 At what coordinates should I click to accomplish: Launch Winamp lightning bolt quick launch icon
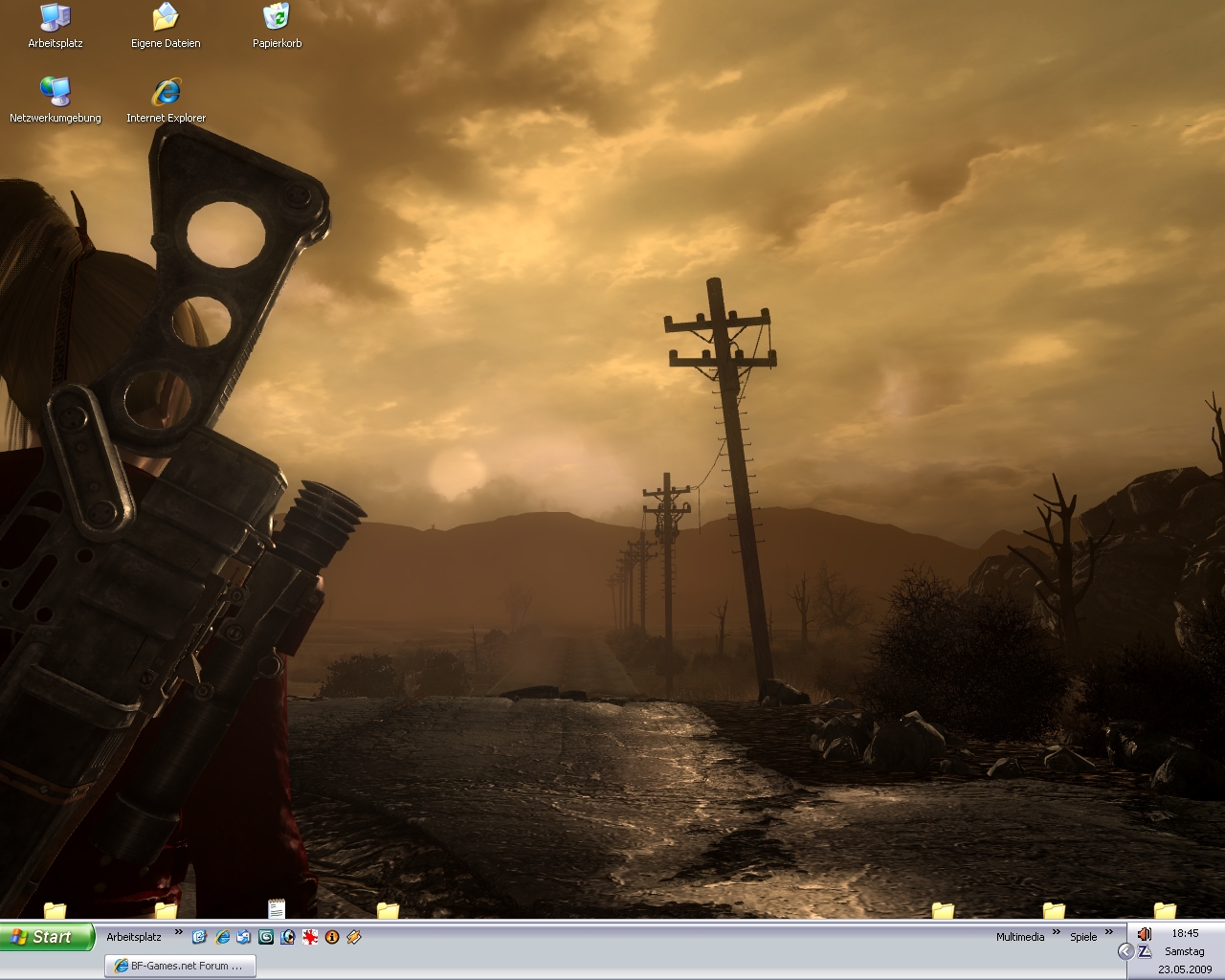click(x=354, y=937)
